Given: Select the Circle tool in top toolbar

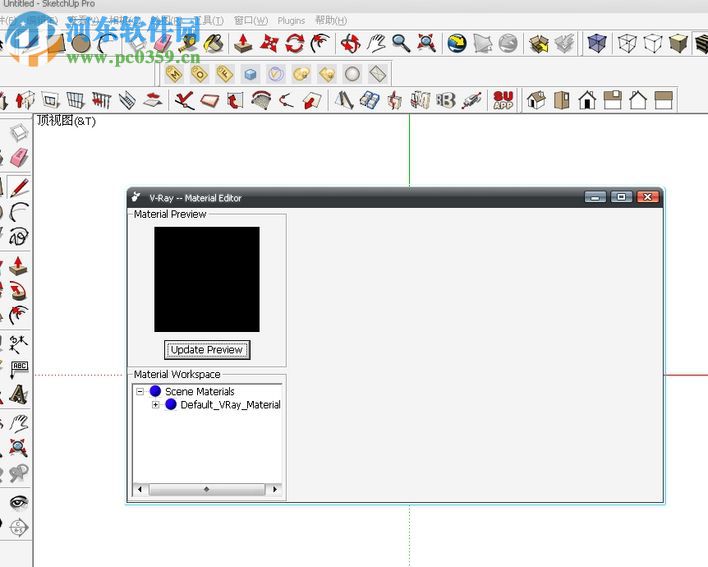Looking at the screenshot, I should point(81,44).
